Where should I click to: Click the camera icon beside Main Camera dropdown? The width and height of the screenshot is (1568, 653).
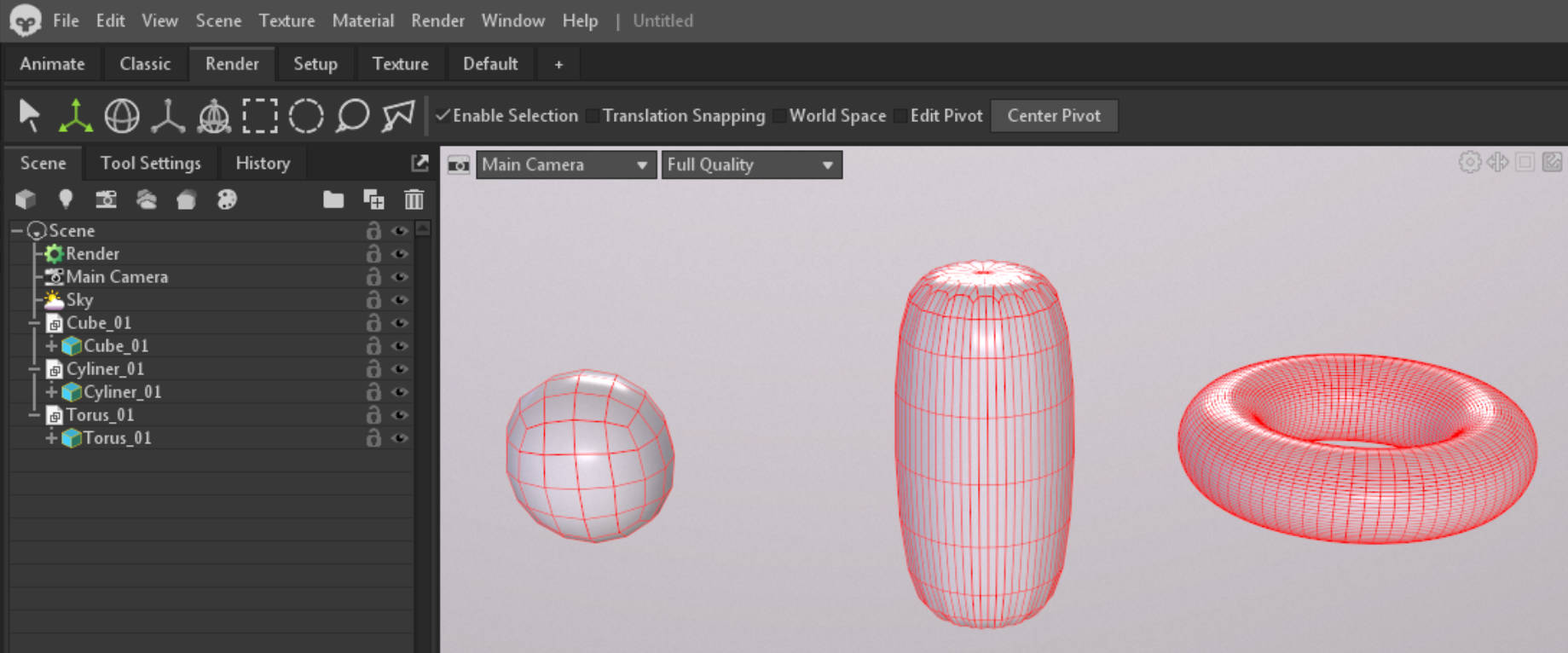click(x=459, y=165)
